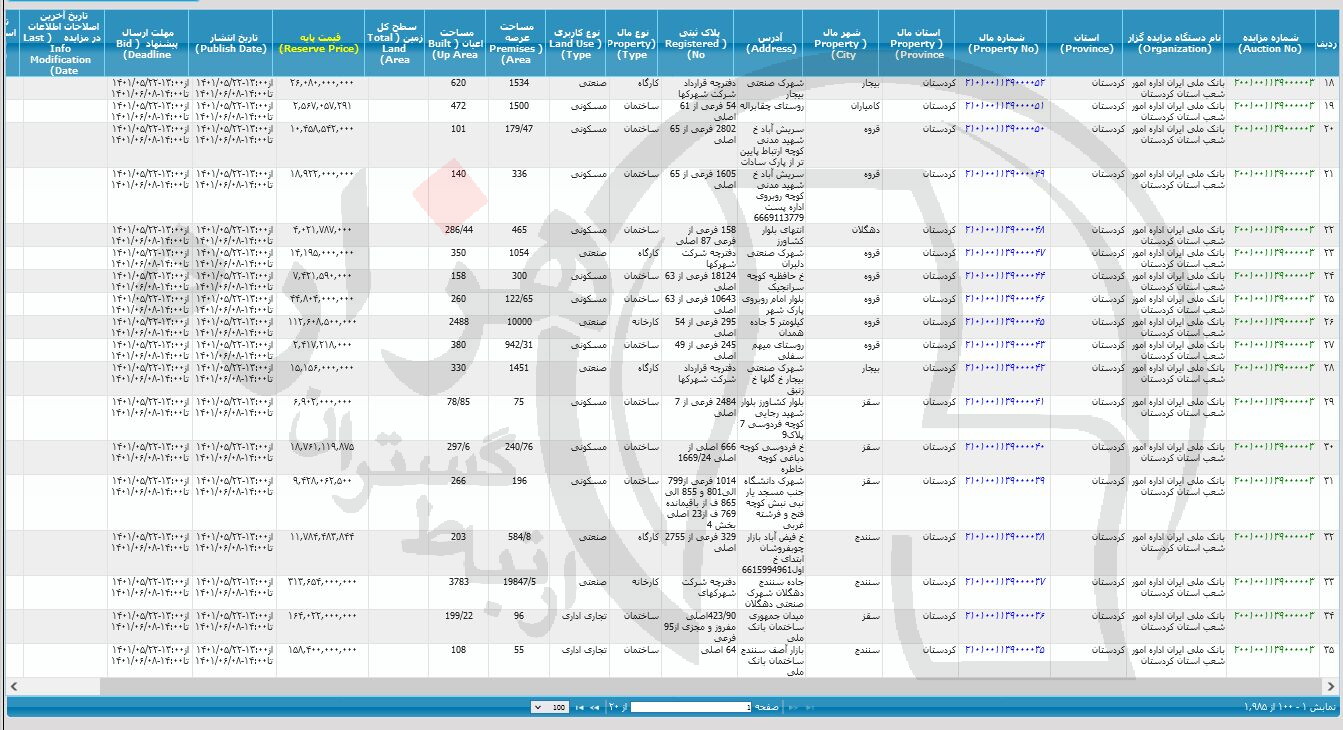Sort by the Reserve Price column header
Viewport: 1343px width, 730px height.
click(318, 42)
